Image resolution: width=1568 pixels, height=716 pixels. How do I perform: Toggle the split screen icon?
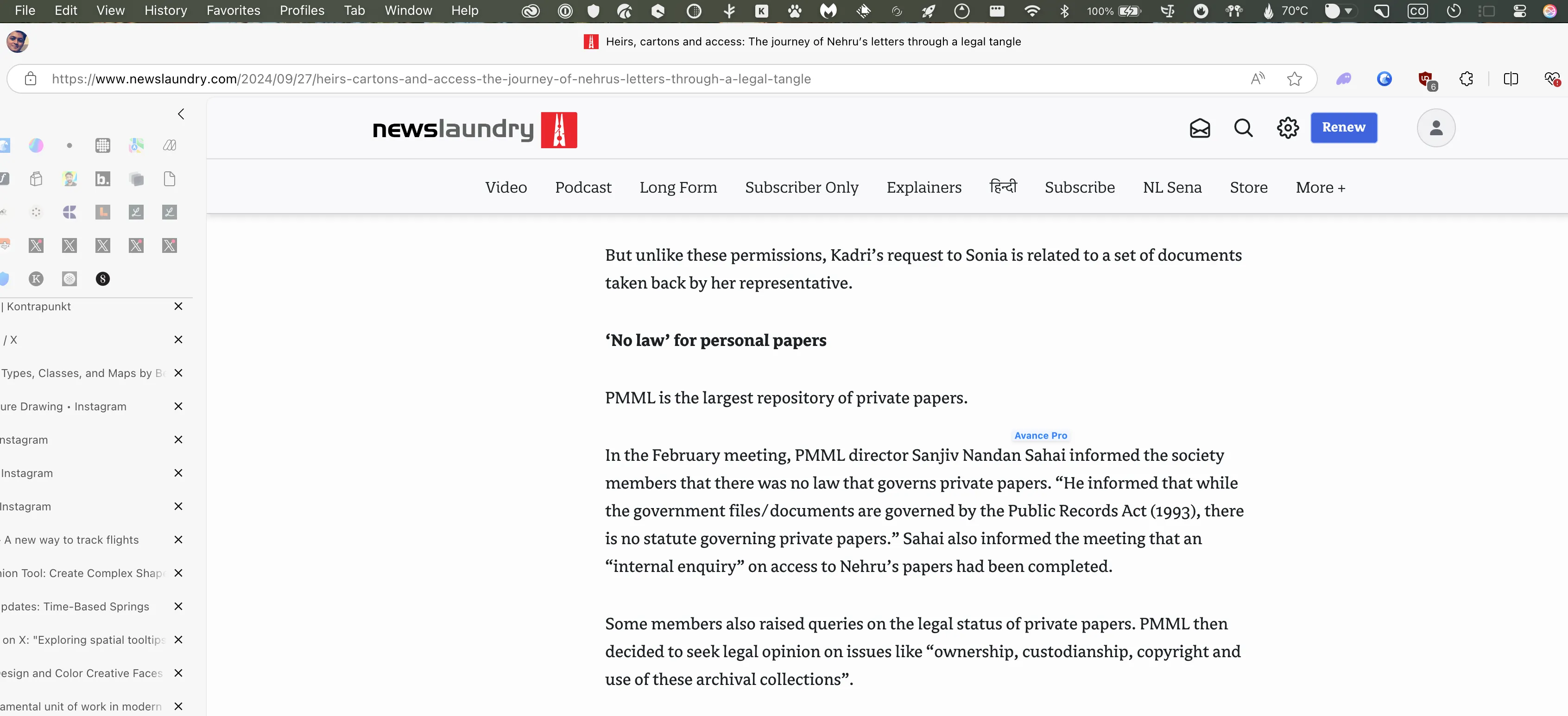coord(1510,79)
